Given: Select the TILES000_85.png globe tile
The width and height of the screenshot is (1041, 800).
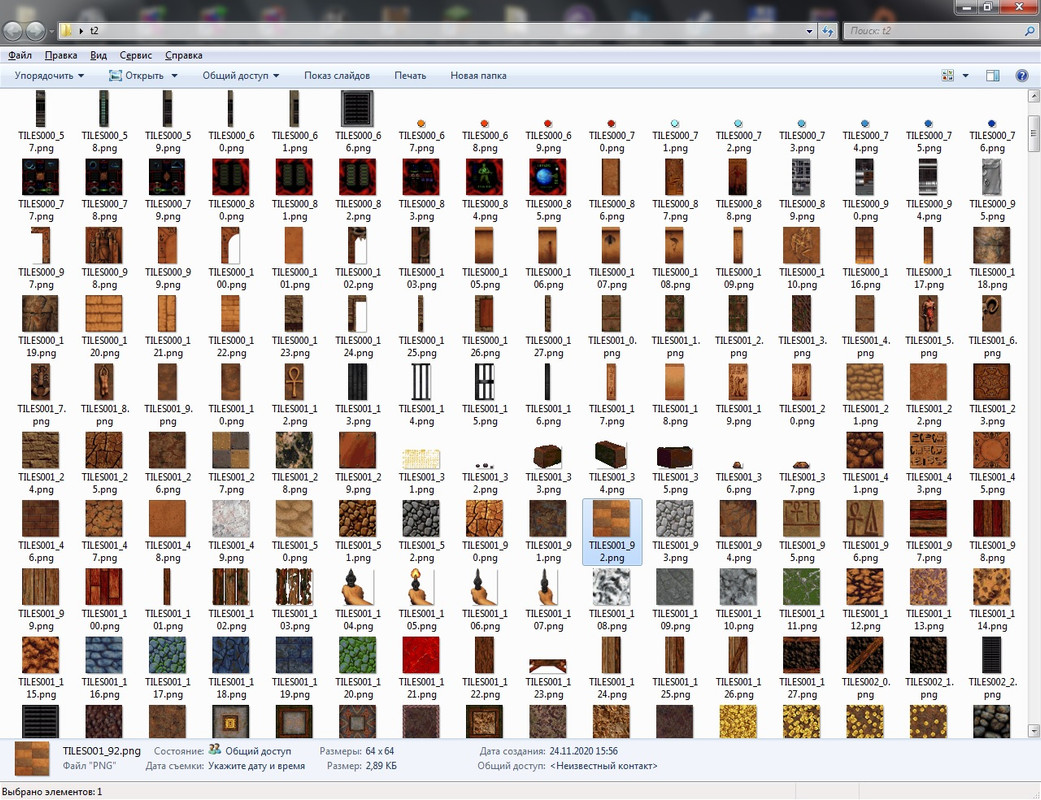Looking at the screenshot, I should (548, 177).
